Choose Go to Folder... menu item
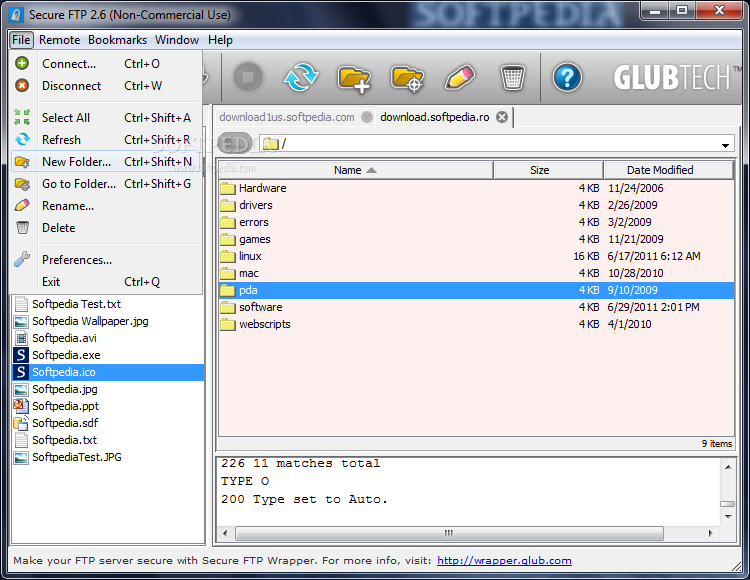This screenshot has height=580, width=750. pos(105,184)
